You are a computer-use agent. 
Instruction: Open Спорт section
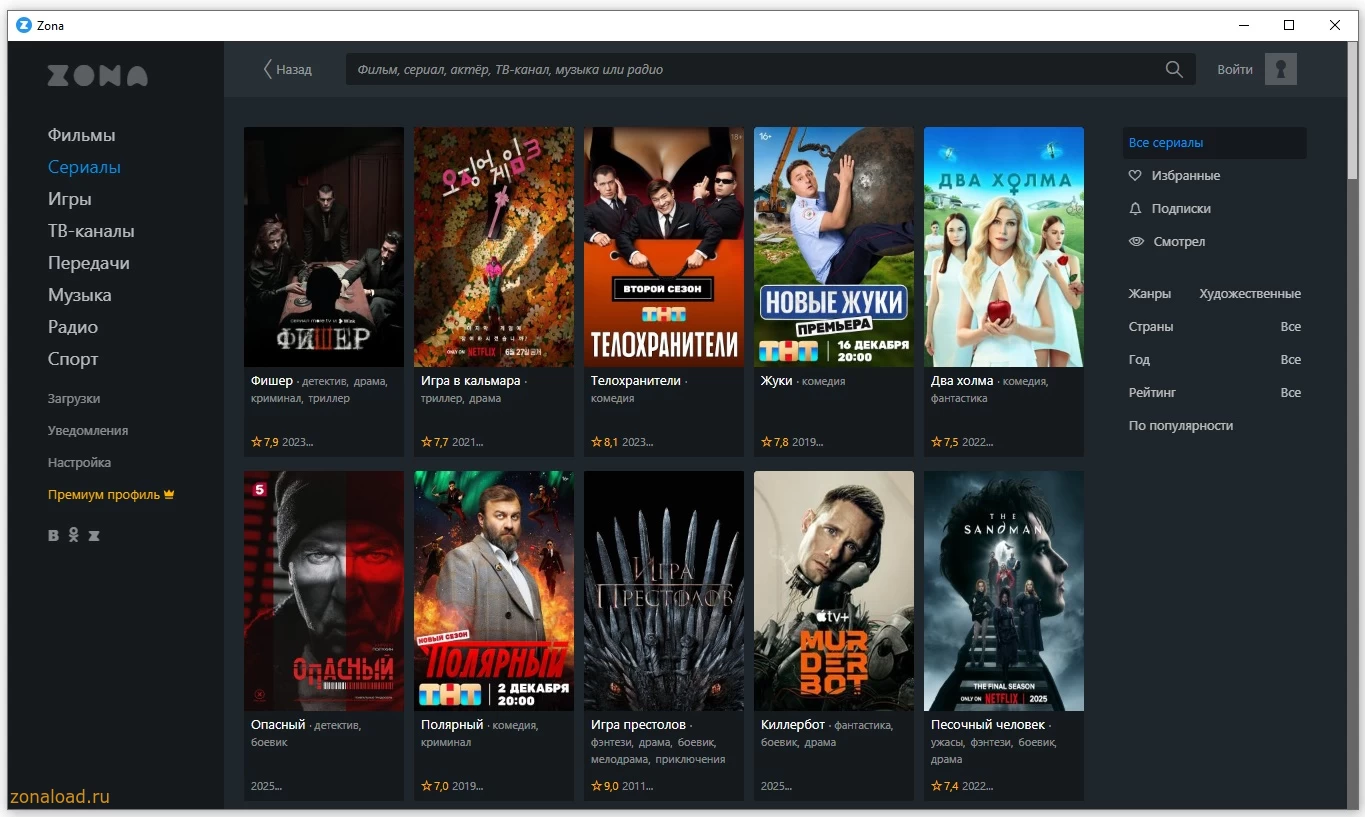pos(73,359)
